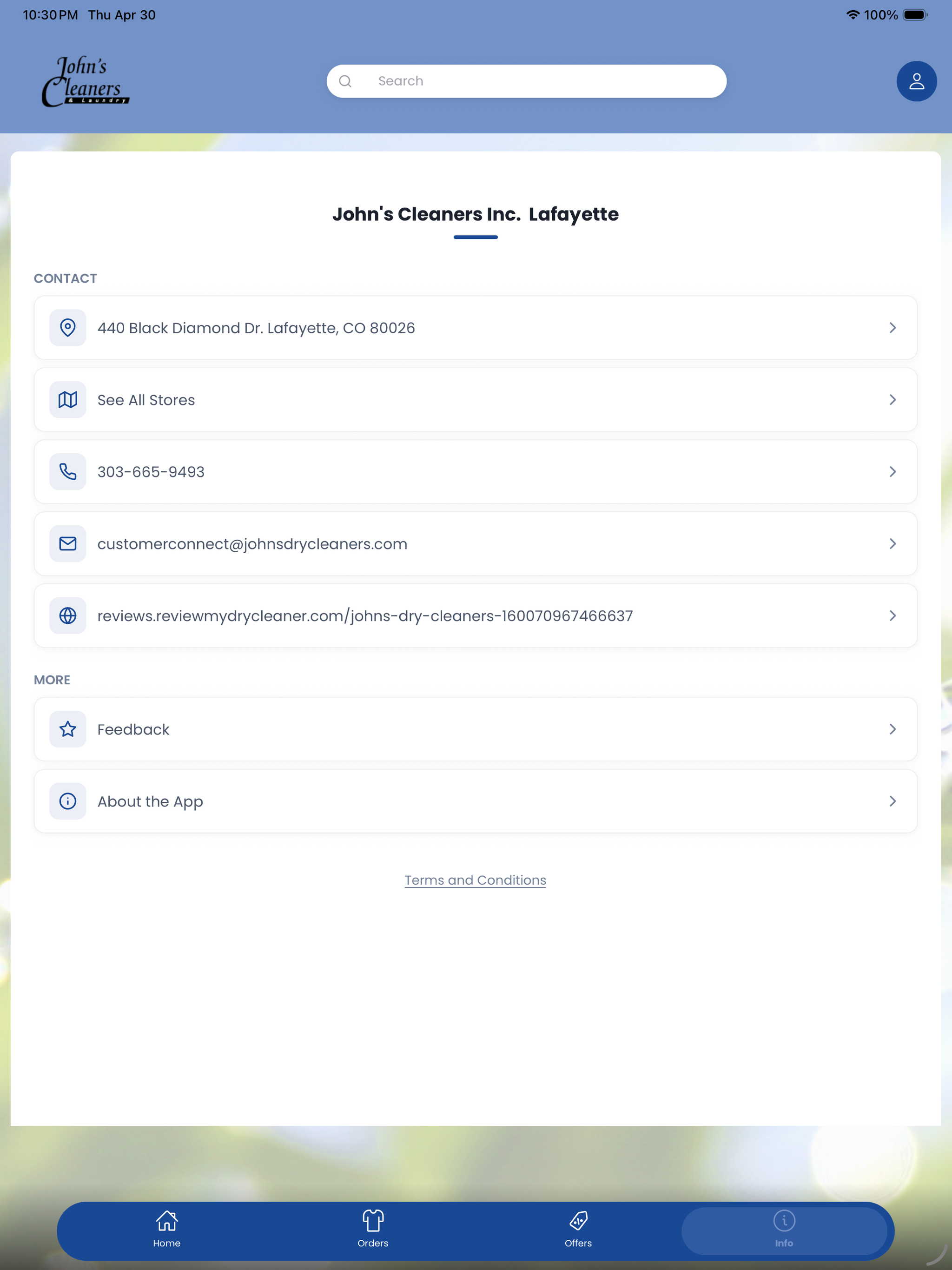The image size is (952, 1270).
Task: Tap the location pin icon
Action: (x=68, y=328)
